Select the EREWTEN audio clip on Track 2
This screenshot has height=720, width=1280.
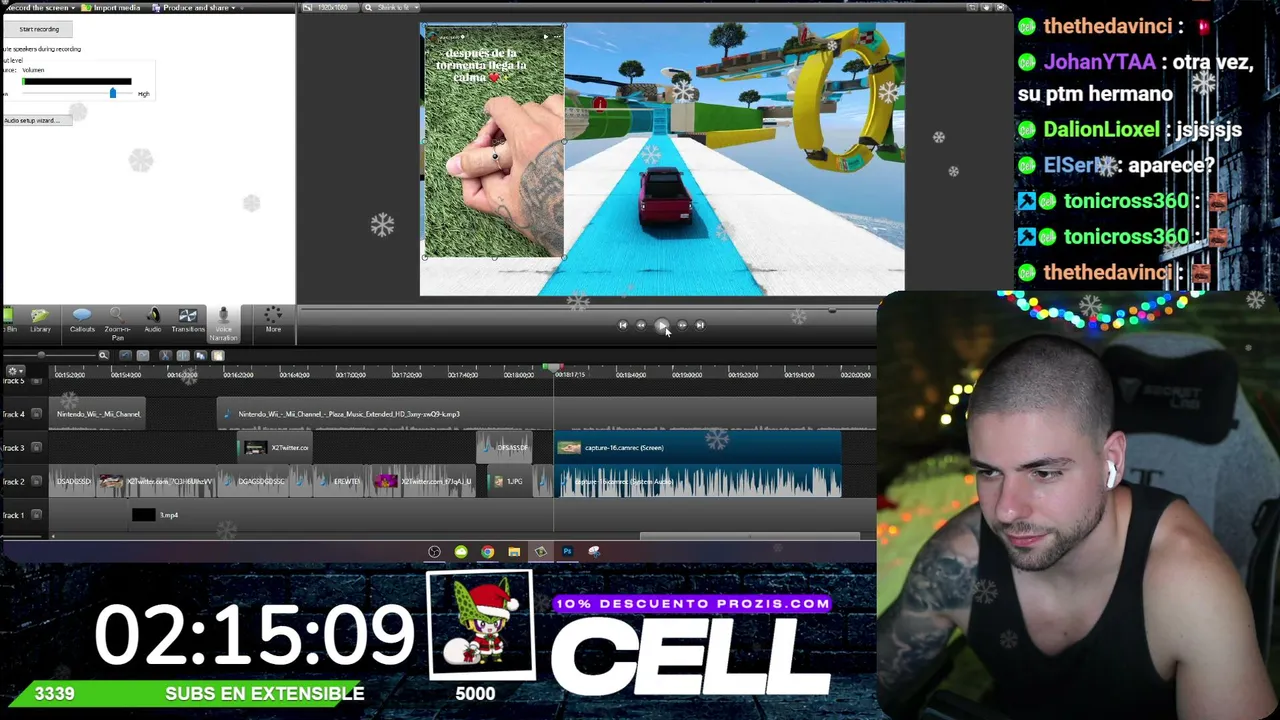339,482
